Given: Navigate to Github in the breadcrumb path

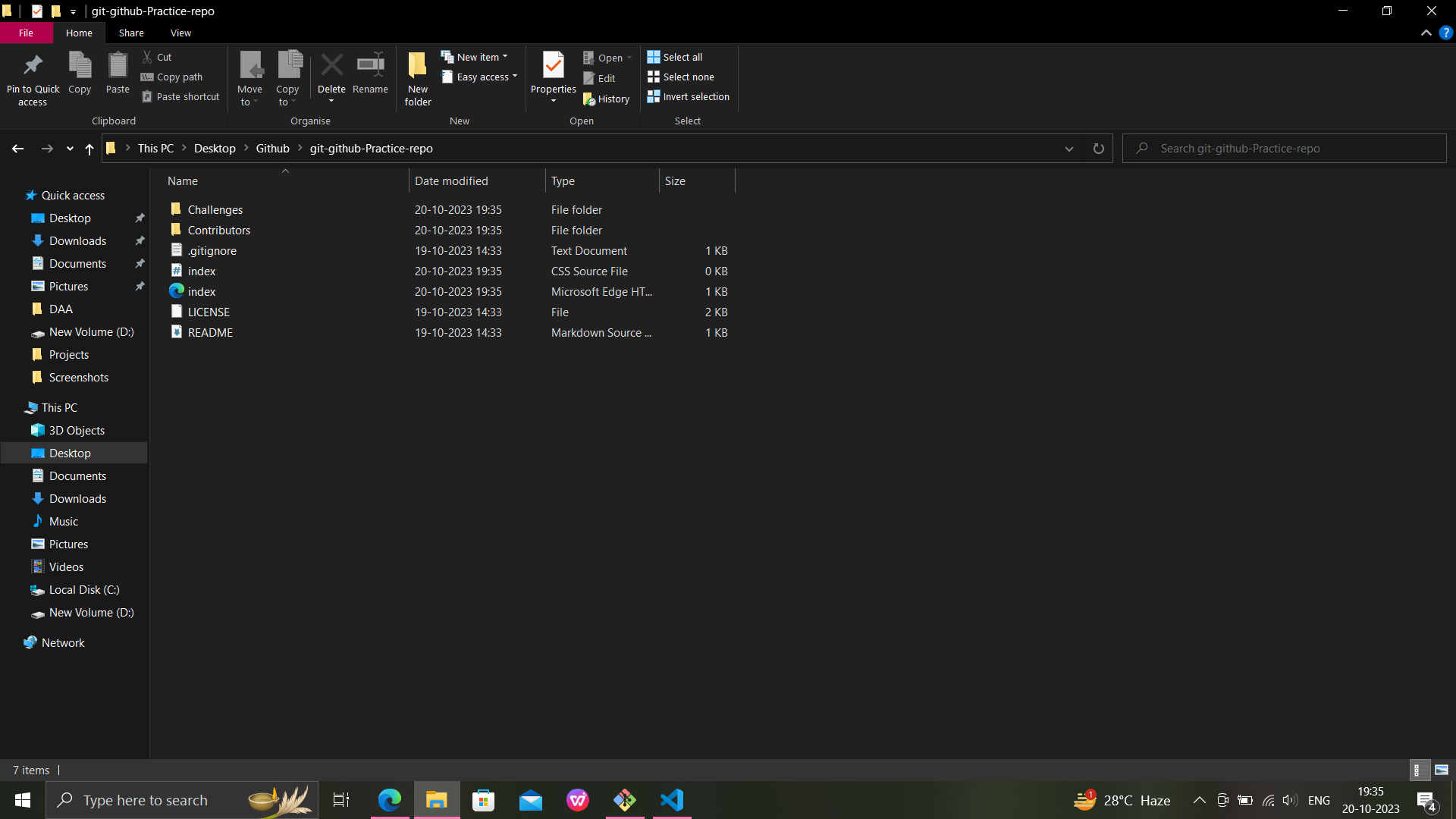Looking at the screenshot, I should click(x=272, y=149).
